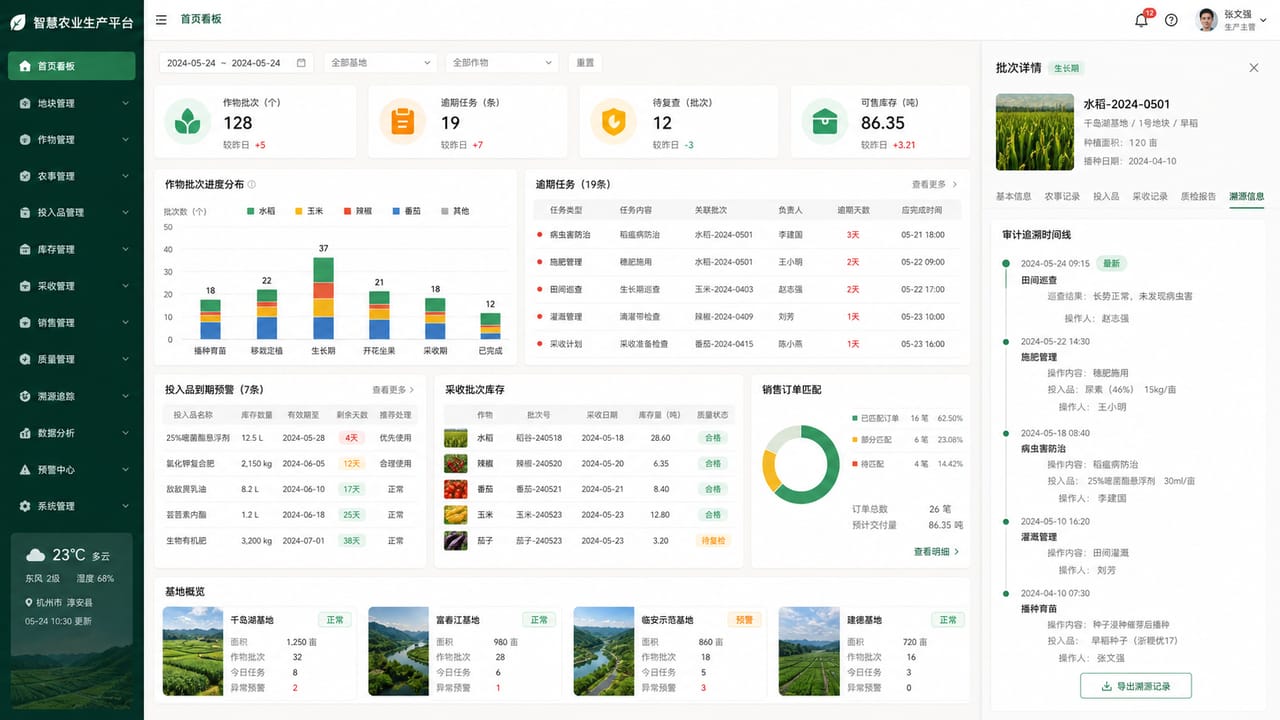Click the 生长期 bar in chart

[323, 299]
